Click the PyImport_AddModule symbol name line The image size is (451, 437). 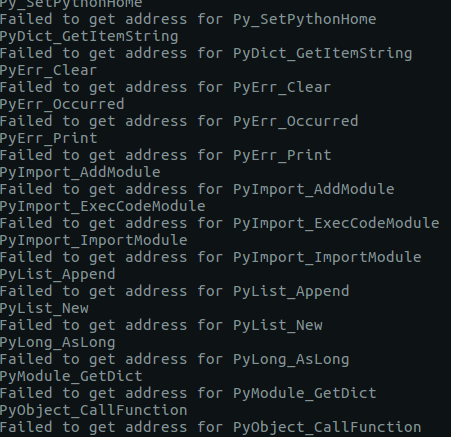click(x=80, y=172)
